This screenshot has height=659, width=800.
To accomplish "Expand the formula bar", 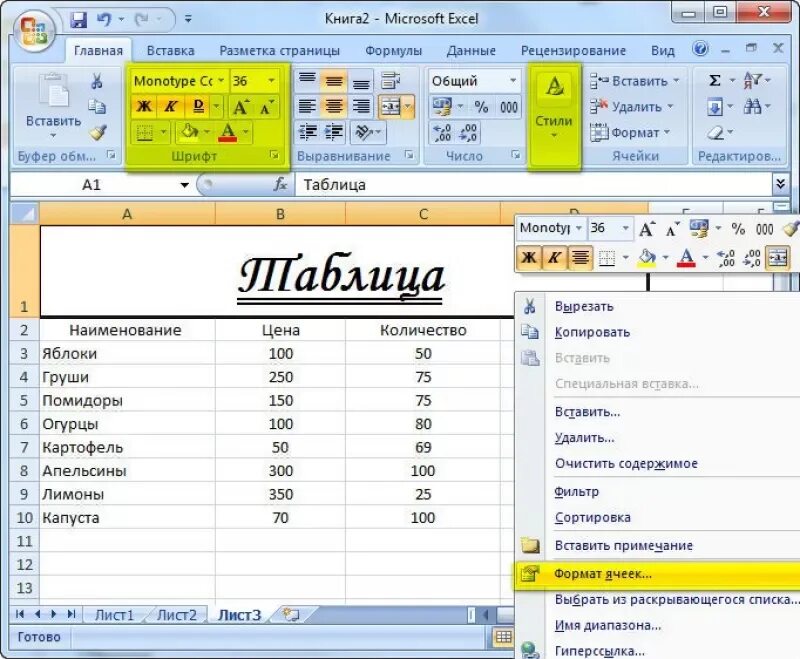I will 780,184.
